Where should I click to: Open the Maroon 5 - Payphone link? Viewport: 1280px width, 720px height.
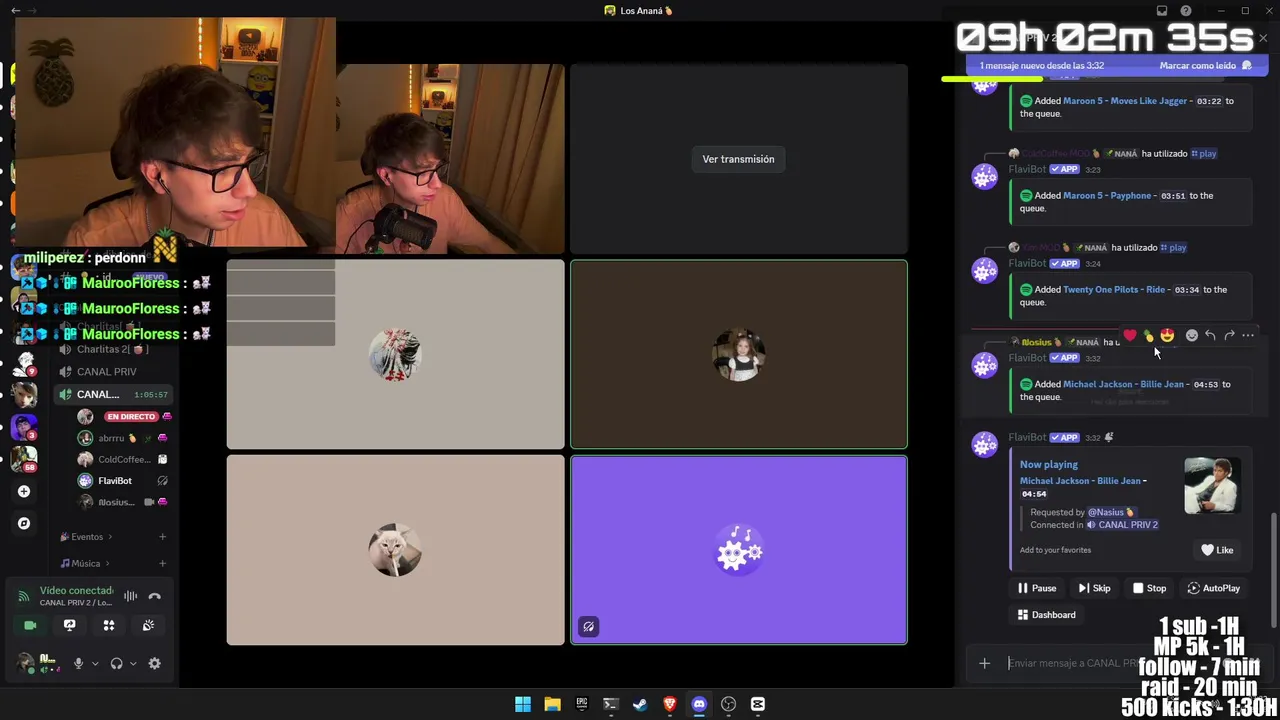tap(1107, 196)
